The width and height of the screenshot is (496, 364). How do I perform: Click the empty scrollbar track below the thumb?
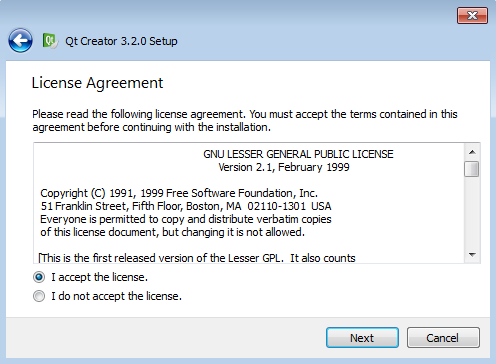pyautogui.click(x=472, y=212)
